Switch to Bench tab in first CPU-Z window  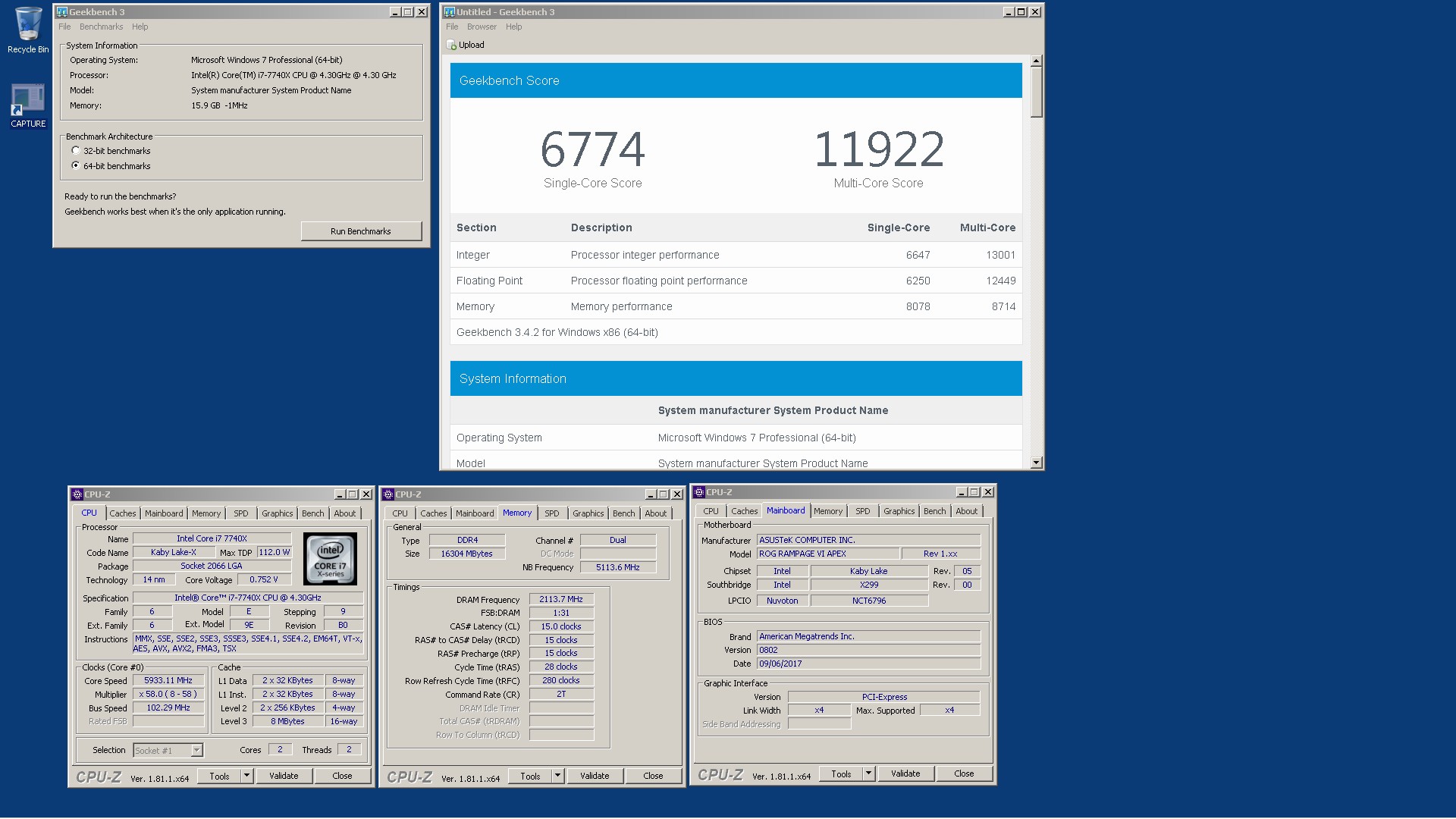coord(313,513)
